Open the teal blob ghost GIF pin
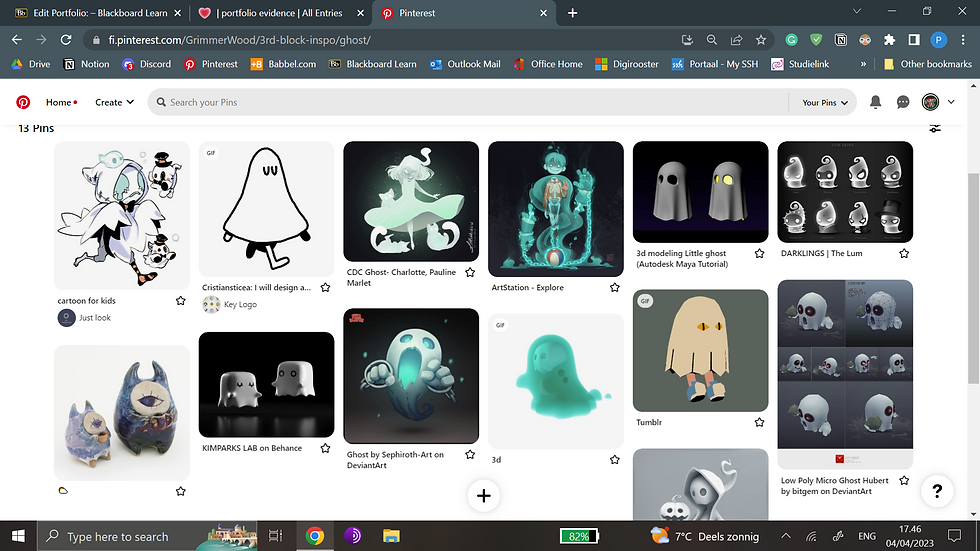Viewport: 980px width, 551px height. point(556,381)
